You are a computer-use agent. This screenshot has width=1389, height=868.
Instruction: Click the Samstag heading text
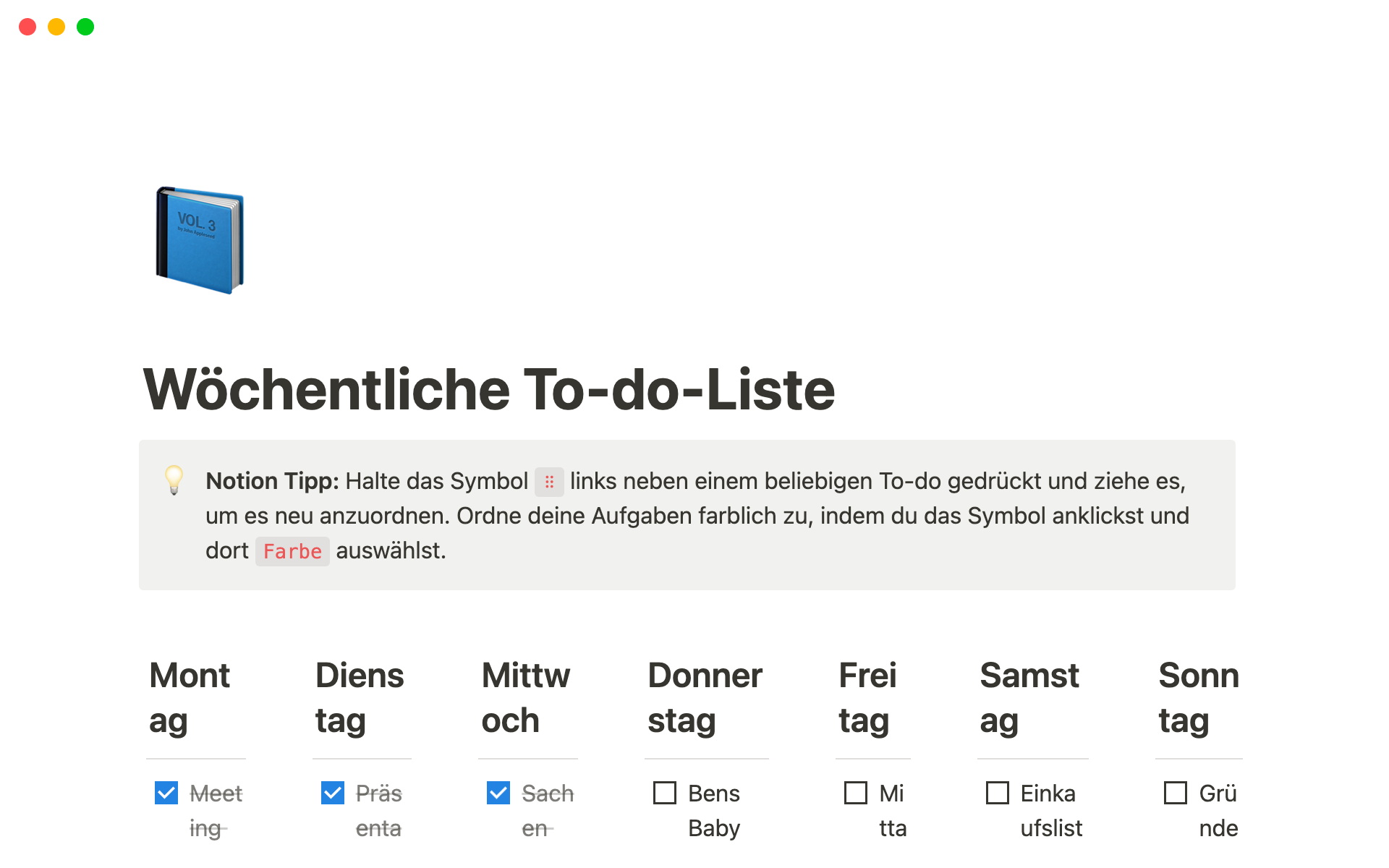(x=1029, y=697)
